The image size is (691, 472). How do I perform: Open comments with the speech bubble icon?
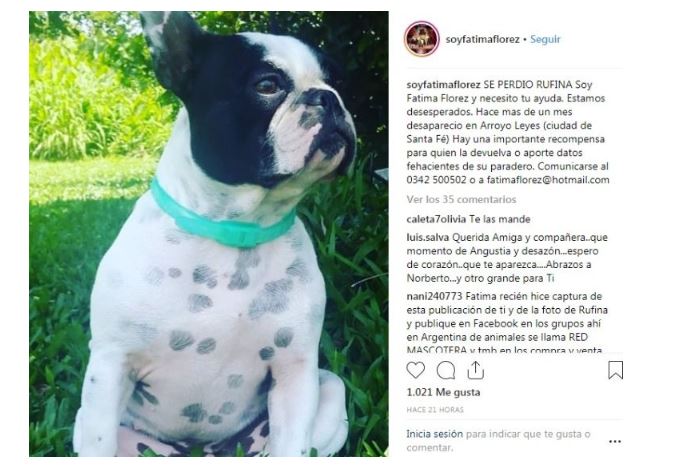(x=446, y=370)
